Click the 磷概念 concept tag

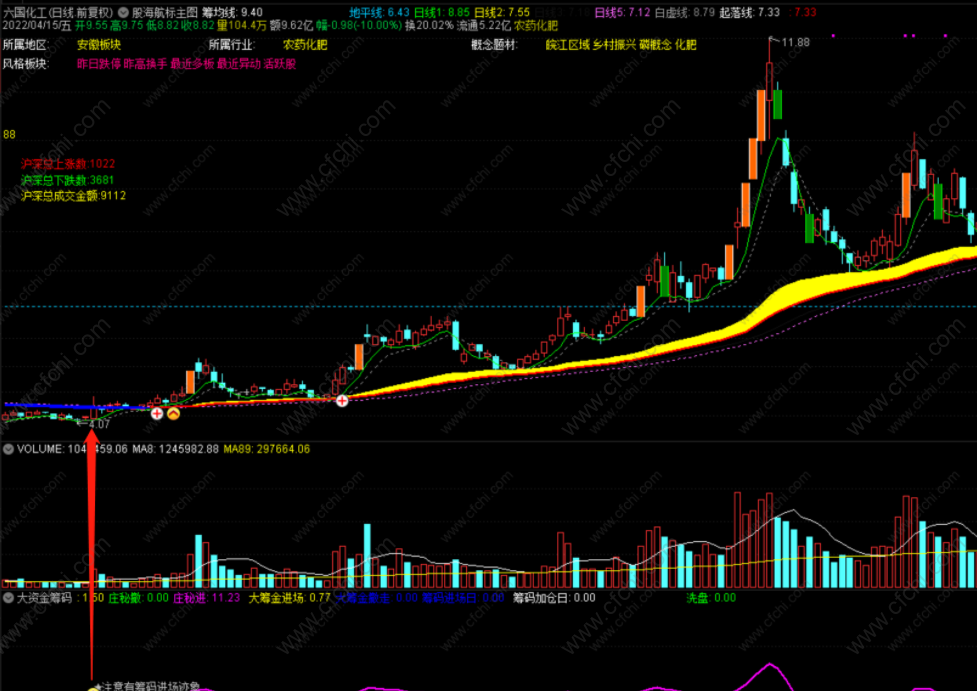point(652,45)
